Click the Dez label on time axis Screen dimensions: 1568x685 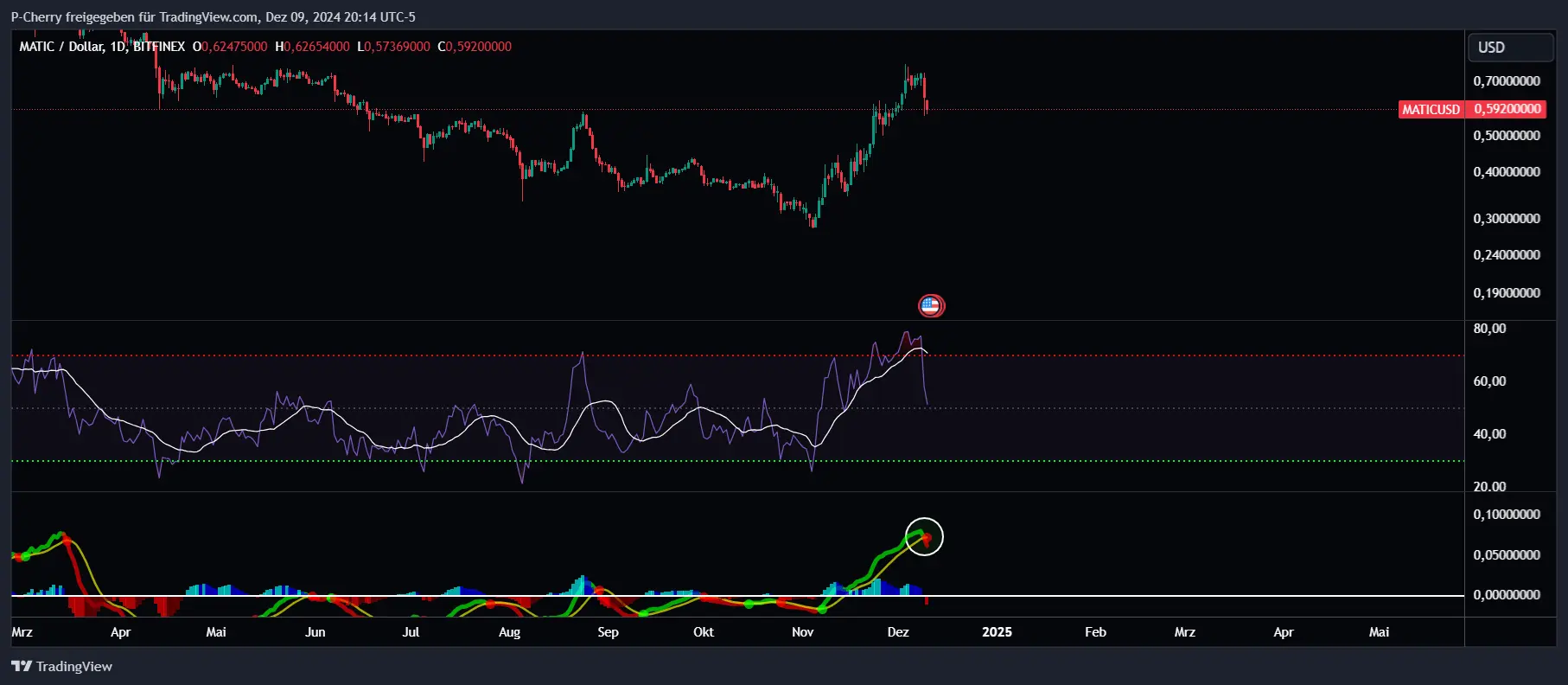click(898, 632)
